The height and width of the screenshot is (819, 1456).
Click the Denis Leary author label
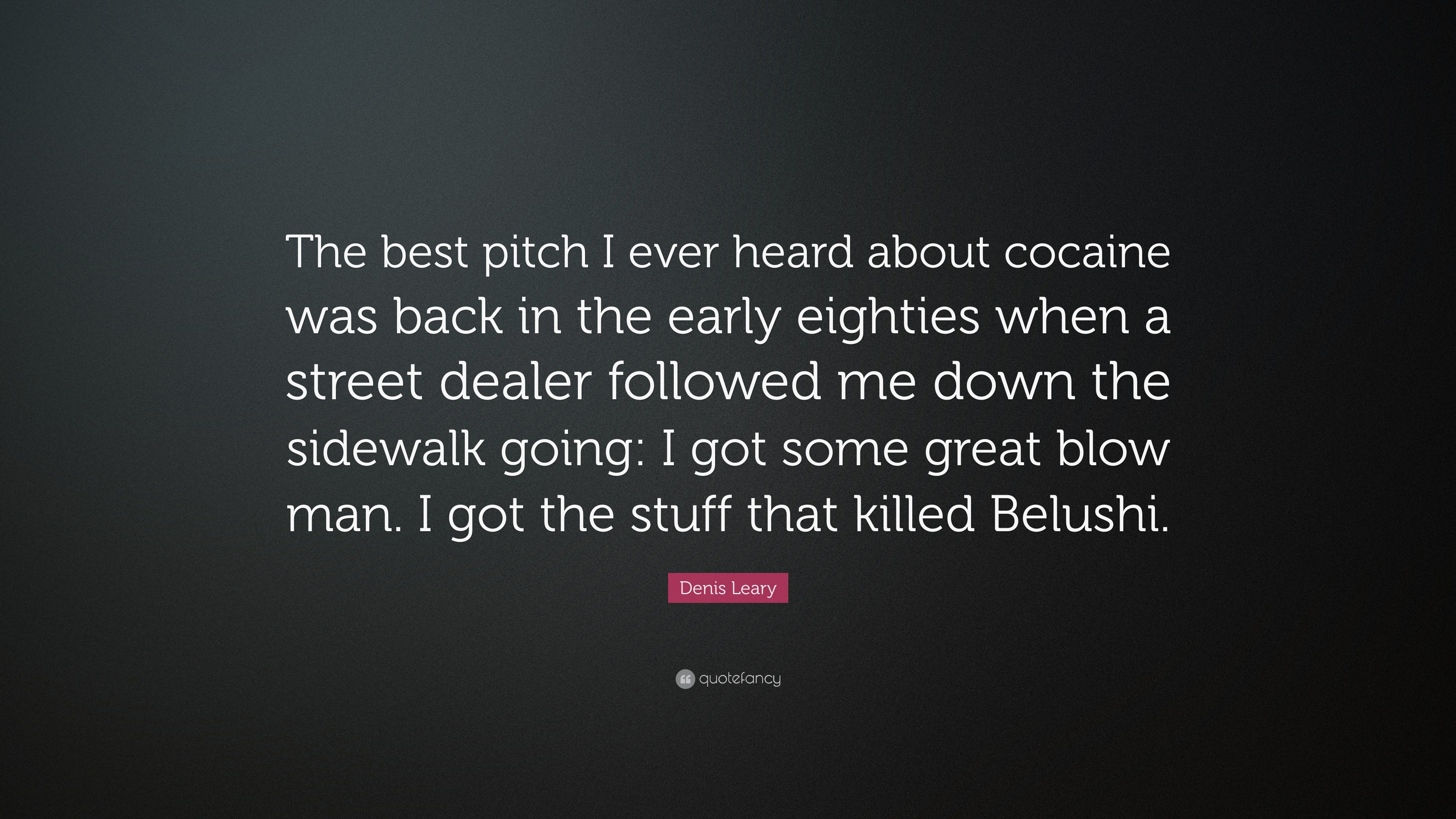pos(728,588)
